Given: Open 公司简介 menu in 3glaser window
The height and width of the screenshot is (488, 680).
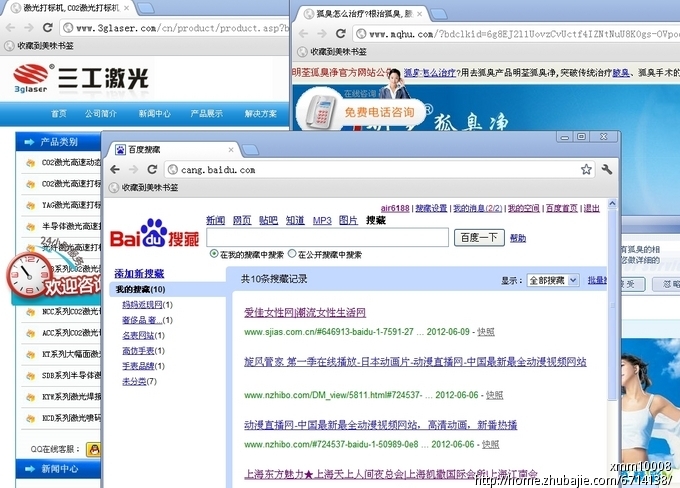Looking at the screenshot, I should click(101, 114).
